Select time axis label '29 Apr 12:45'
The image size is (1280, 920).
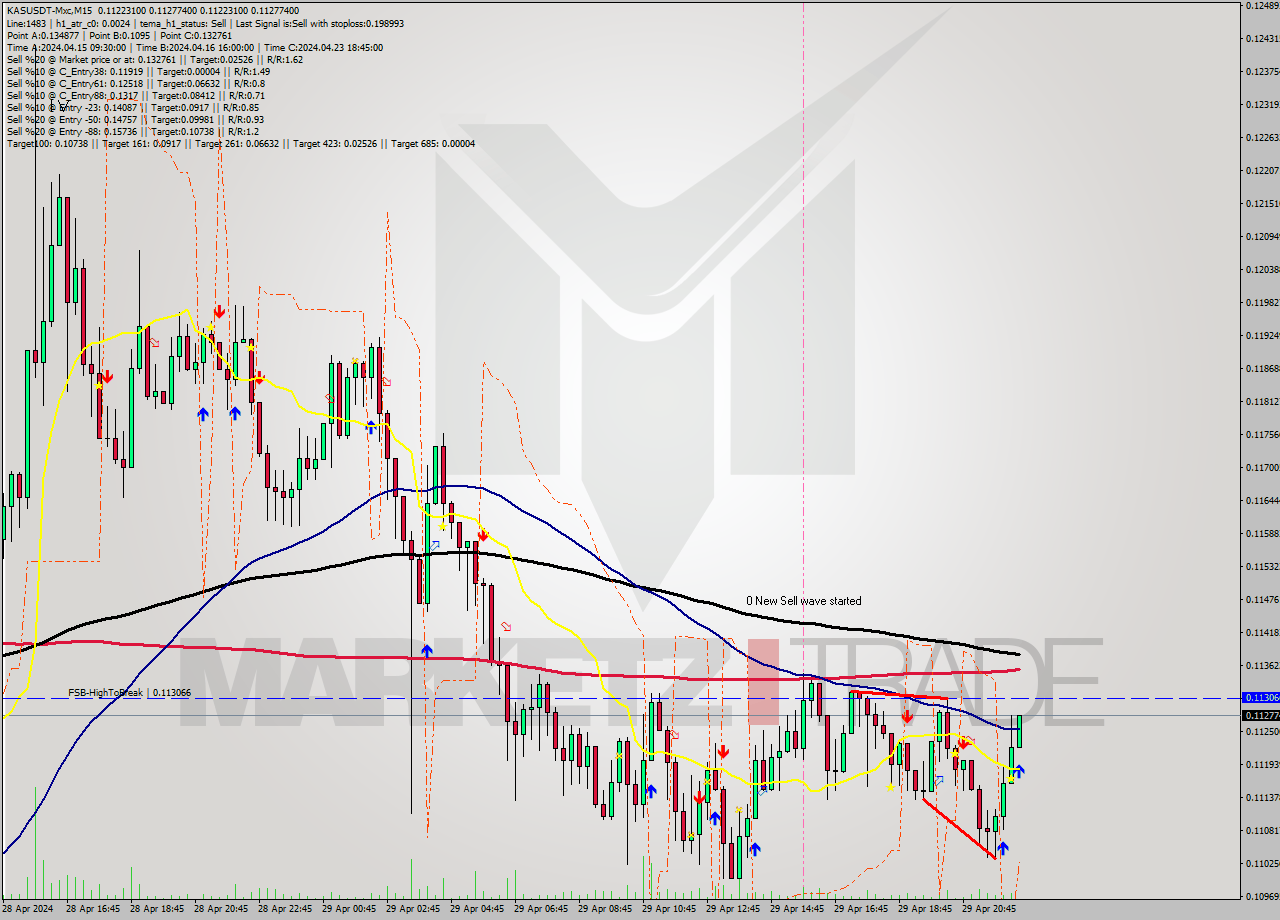pyautogui.click(x=732, y=909)
